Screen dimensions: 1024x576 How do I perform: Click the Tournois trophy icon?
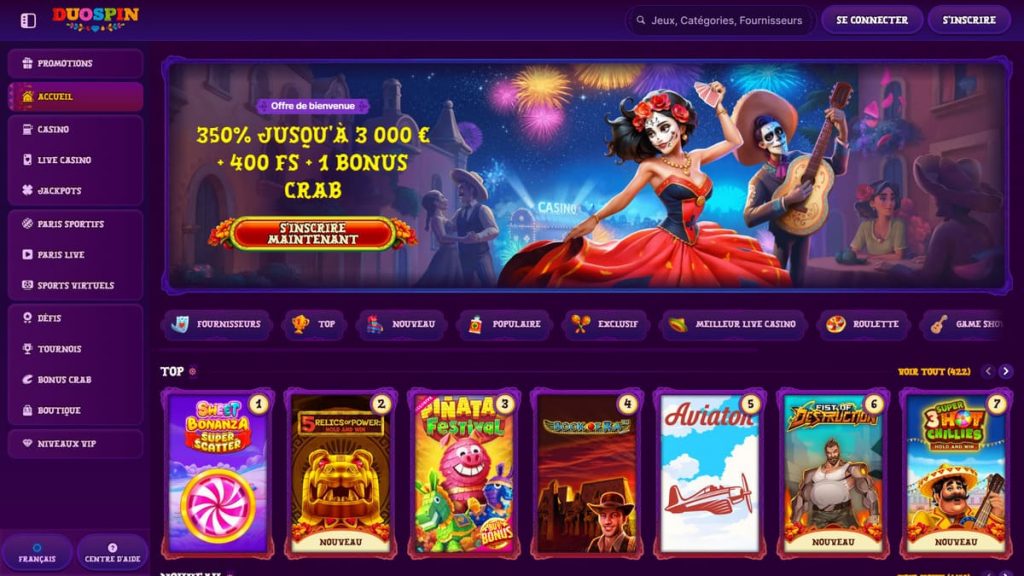27,349
